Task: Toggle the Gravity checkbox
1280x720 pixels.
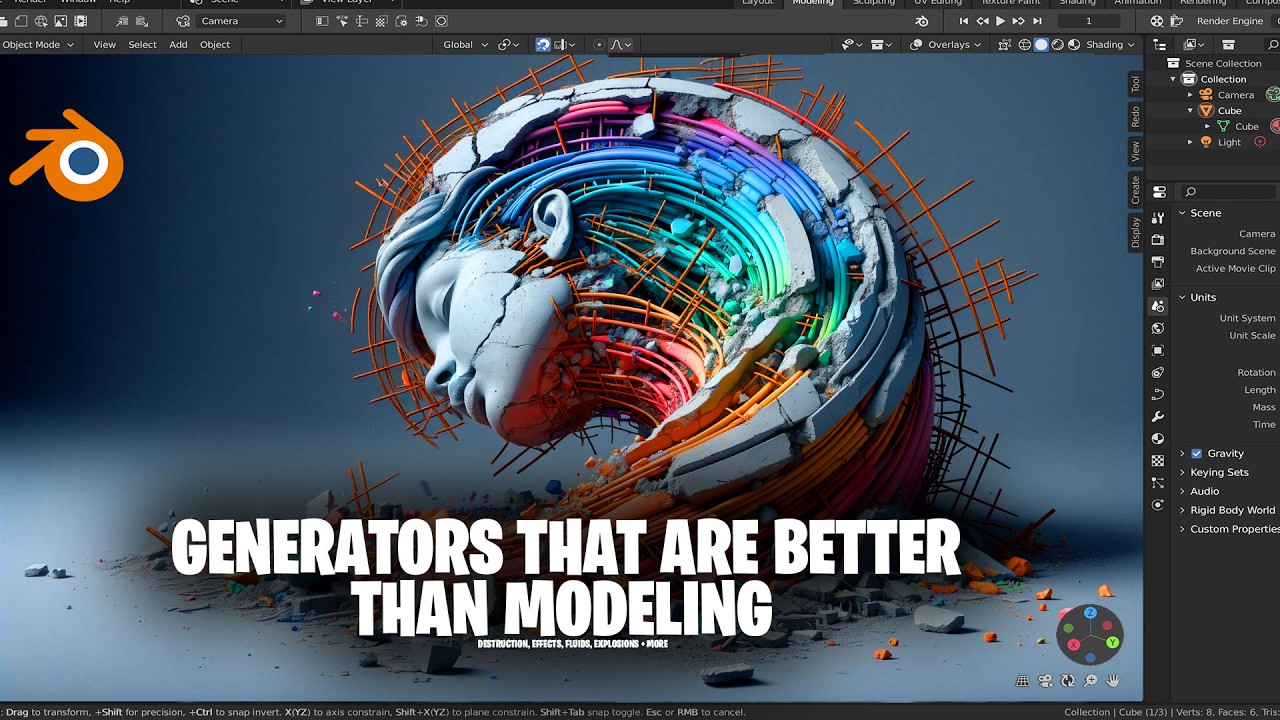Action: pos(1196,454)
